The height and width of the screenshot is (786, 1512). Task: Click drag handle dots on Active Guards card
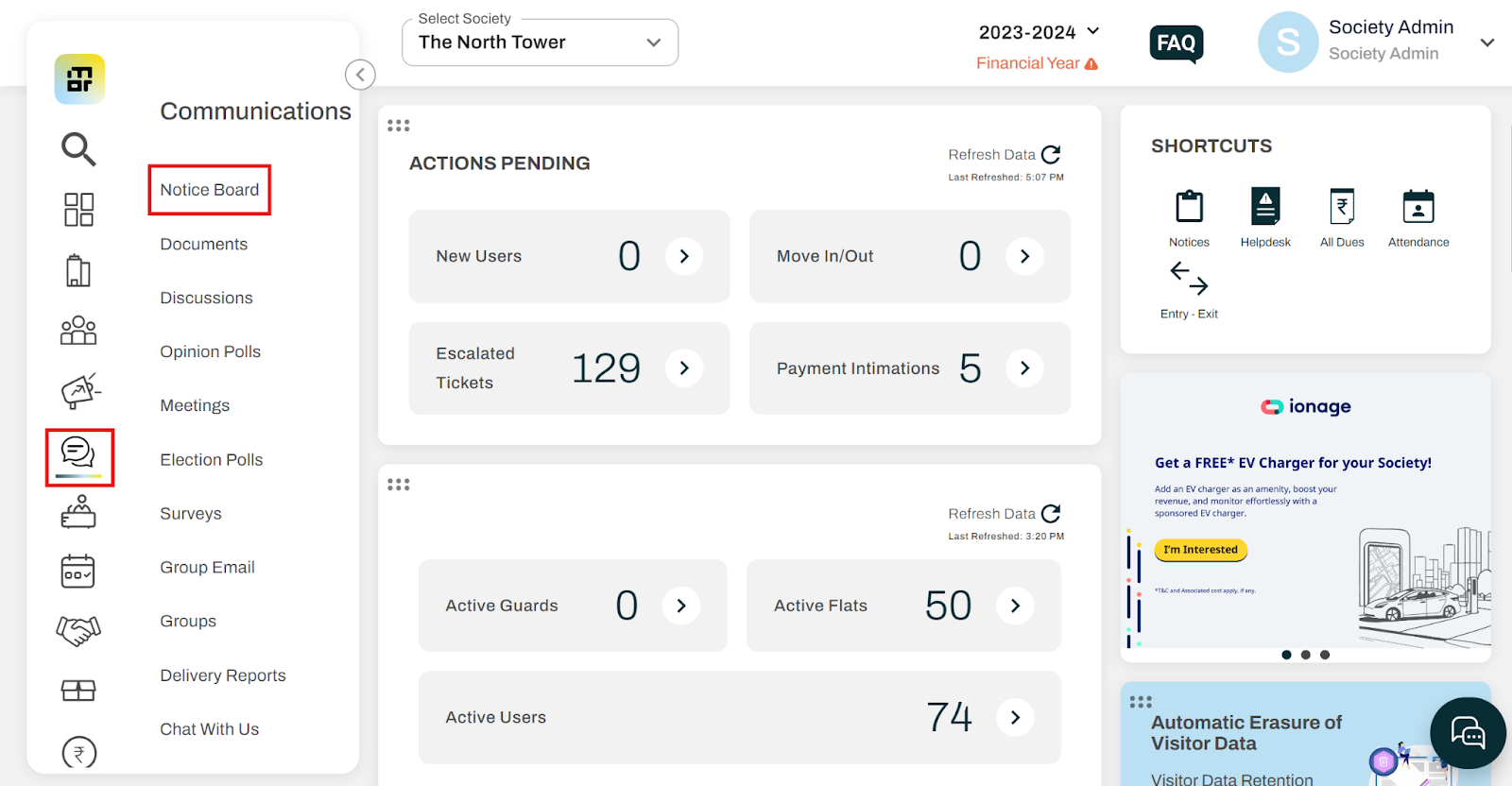click(399, 485)
